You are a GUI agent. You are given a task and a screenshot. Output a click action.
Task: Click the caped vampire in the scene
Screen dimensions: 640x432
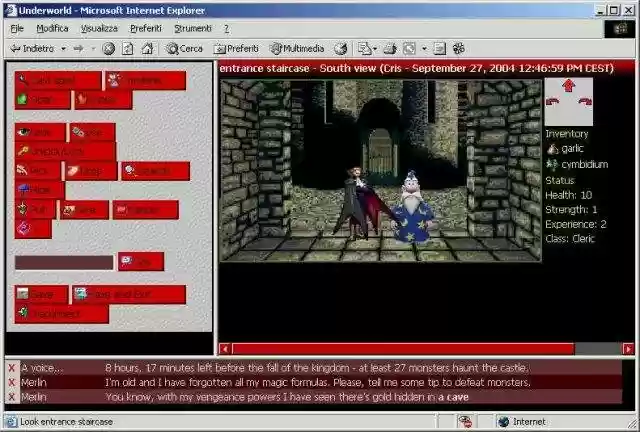tap(360, 203)
